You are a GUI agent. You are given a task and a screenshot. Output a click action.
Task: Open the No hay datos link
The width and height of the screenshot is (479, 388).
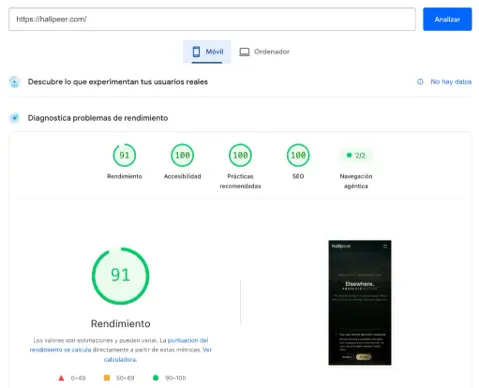[451, 82]
